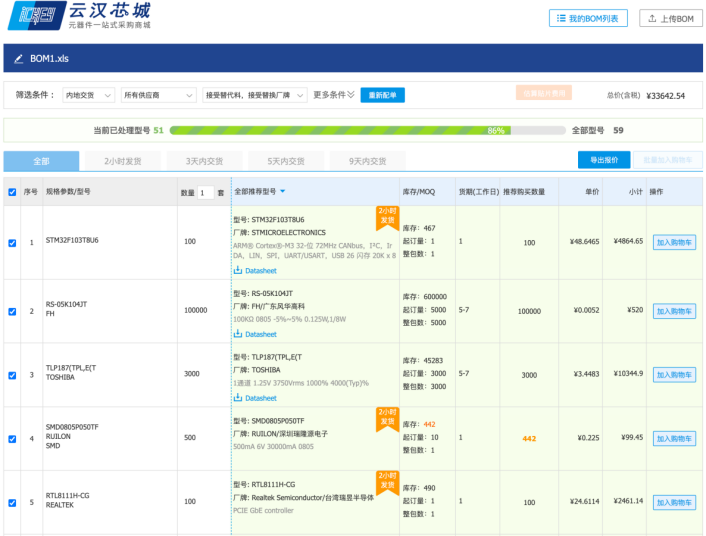Open the 所有供应商 supplier dropdown
The width and height of the screenshot is (706, 536).
coord(157,95)
